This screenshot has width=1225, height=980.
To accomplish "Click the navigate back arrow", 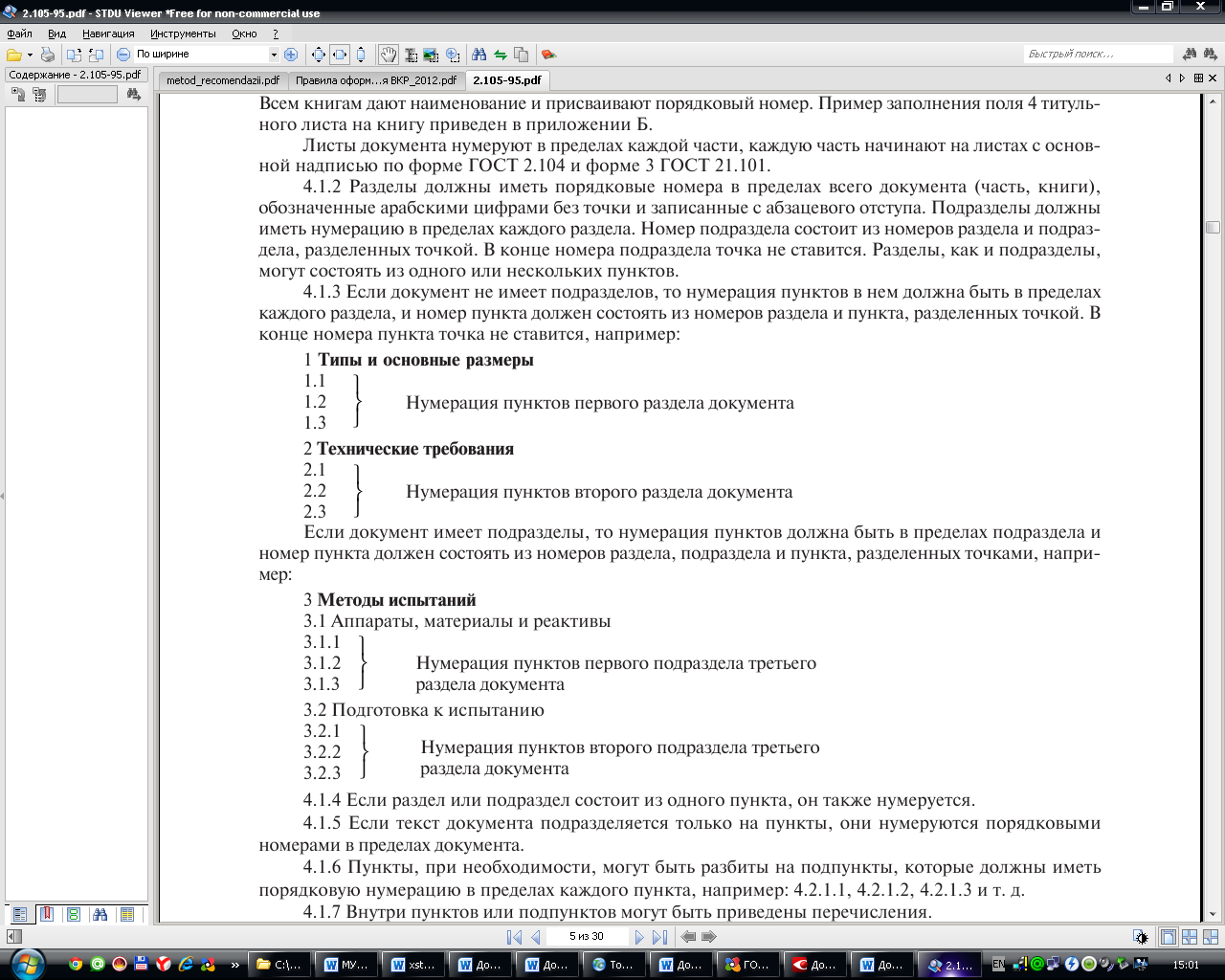I will click(x=688, y=937).
